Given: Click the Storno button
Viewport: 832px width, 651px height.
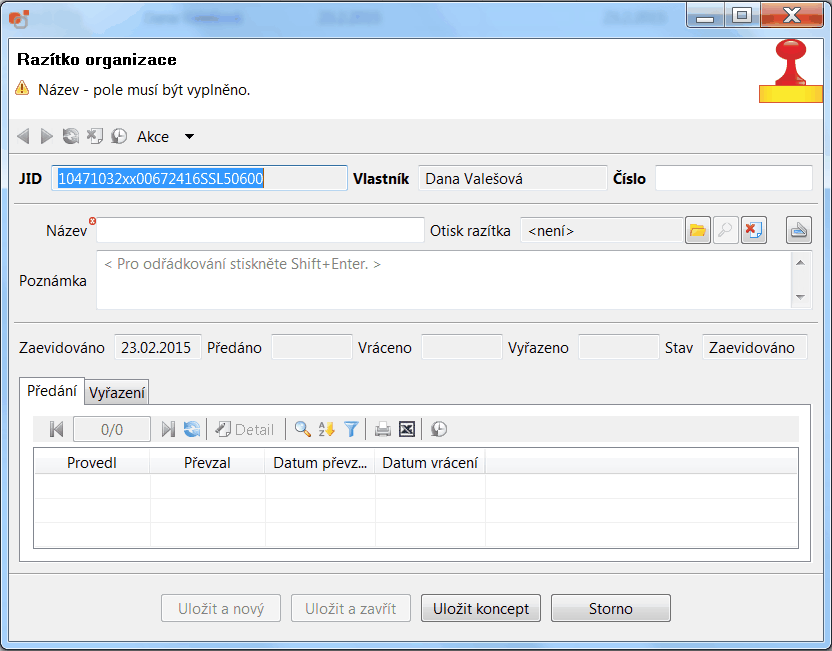Looking at the screenshot, I should [x=611, y=608].
